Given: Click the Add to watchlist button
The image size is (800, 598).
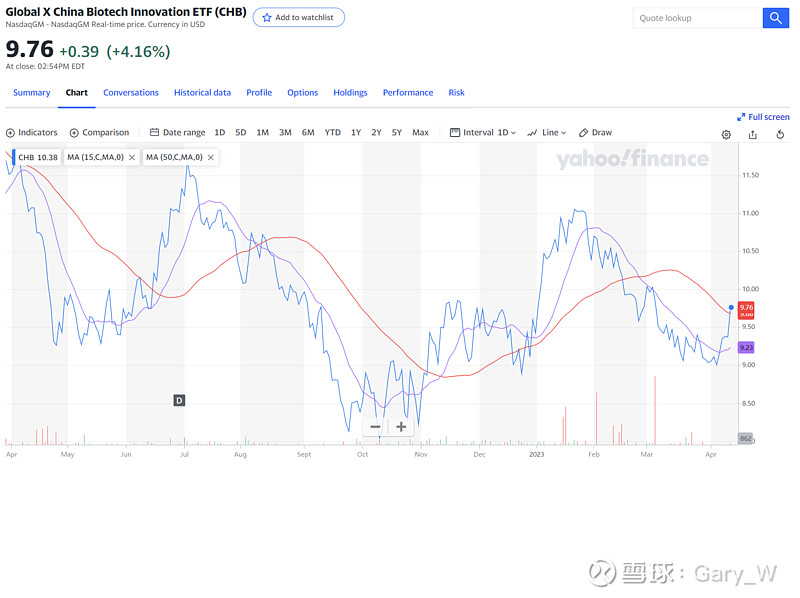Looking at the screenshot, I should tap(298, 17).
